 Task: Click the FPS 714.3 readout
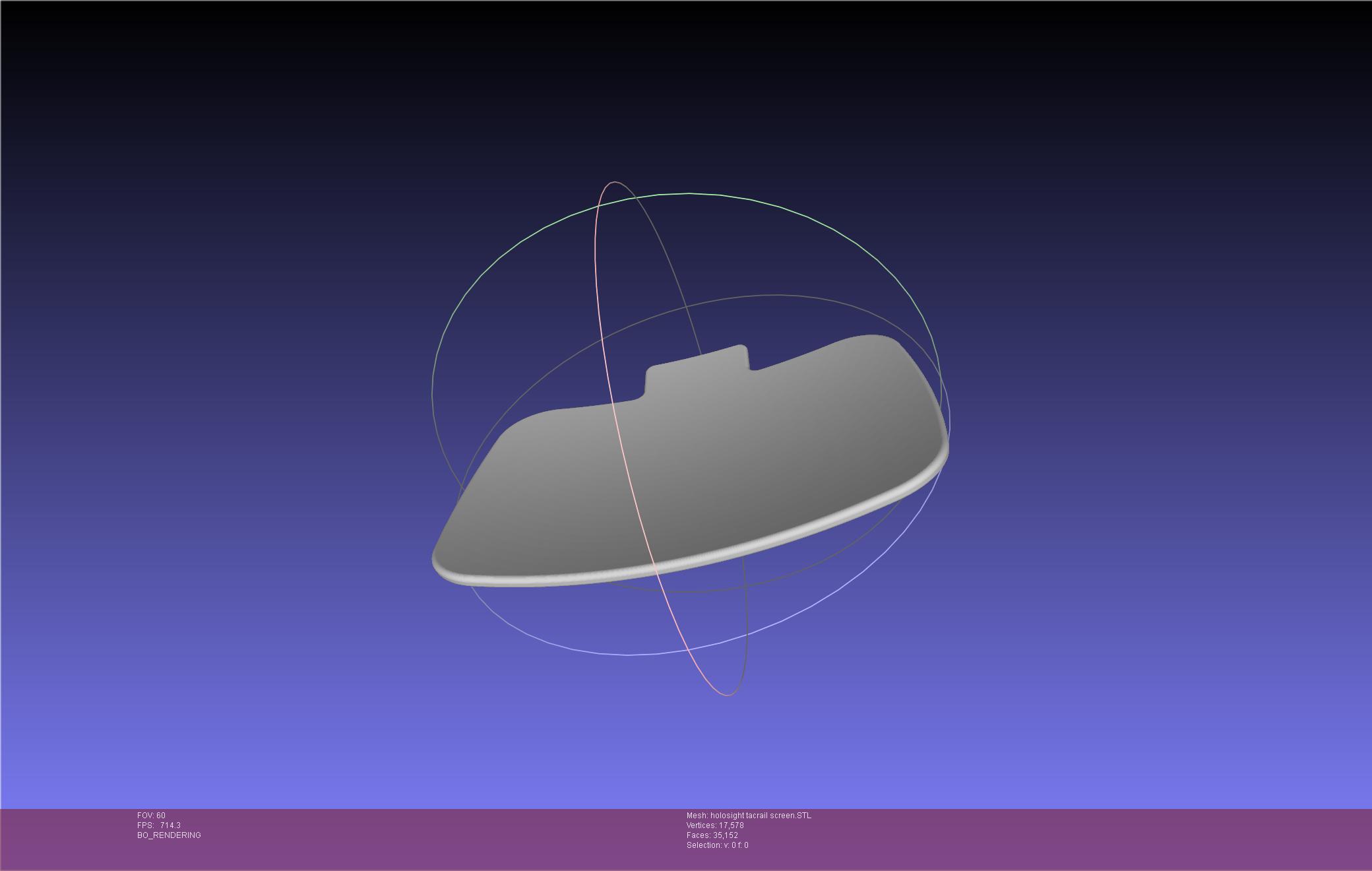click(158, 825)
